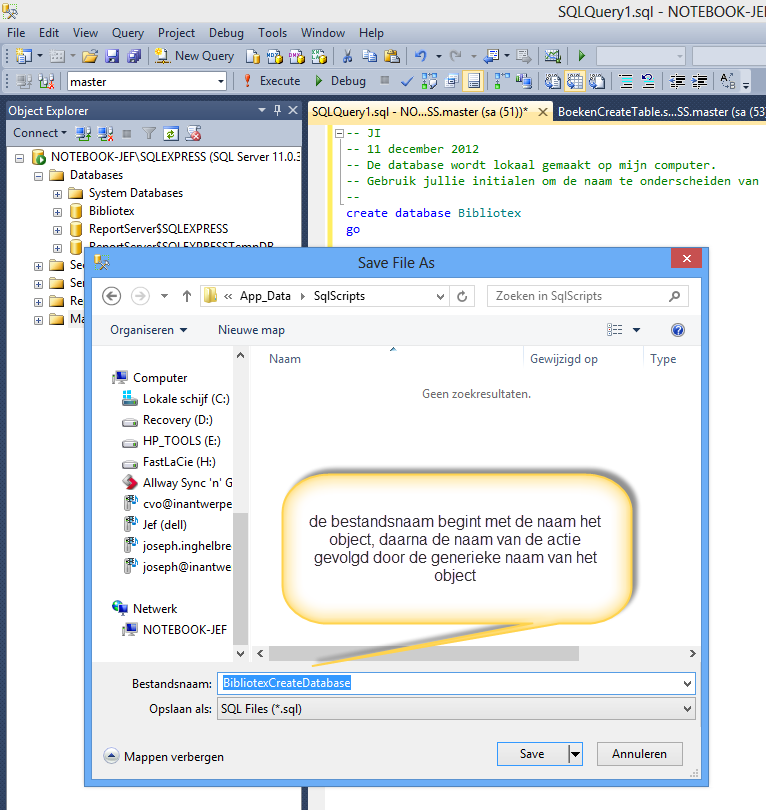Viewport: 766px width, 810px height.
Task: Select the SQLQuery1.sql editor tab
Action: pyautogui.click(x=420, y=112)
